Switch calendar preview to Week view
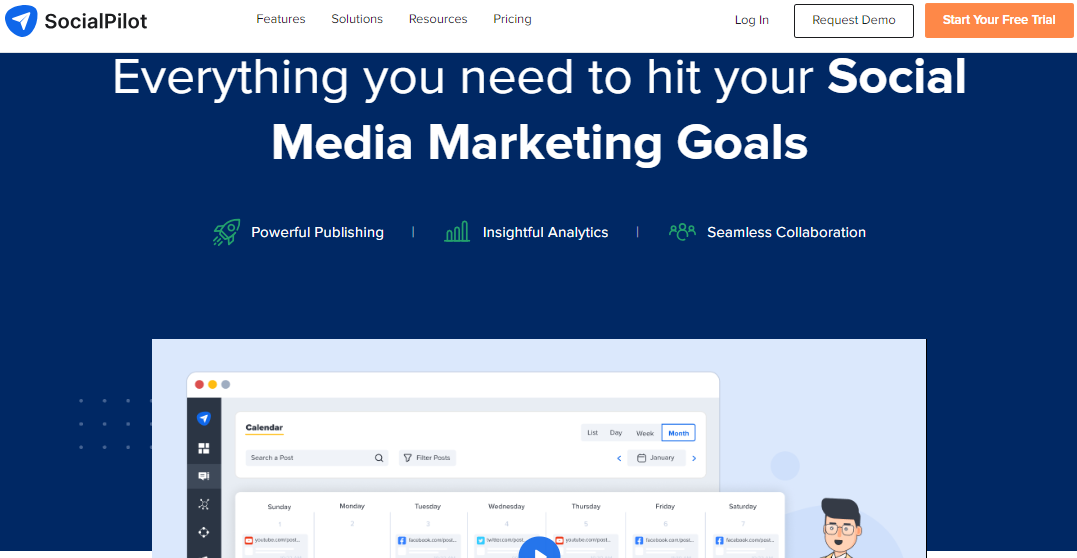Screen dimensions: 1077x558 coord(644,433)
